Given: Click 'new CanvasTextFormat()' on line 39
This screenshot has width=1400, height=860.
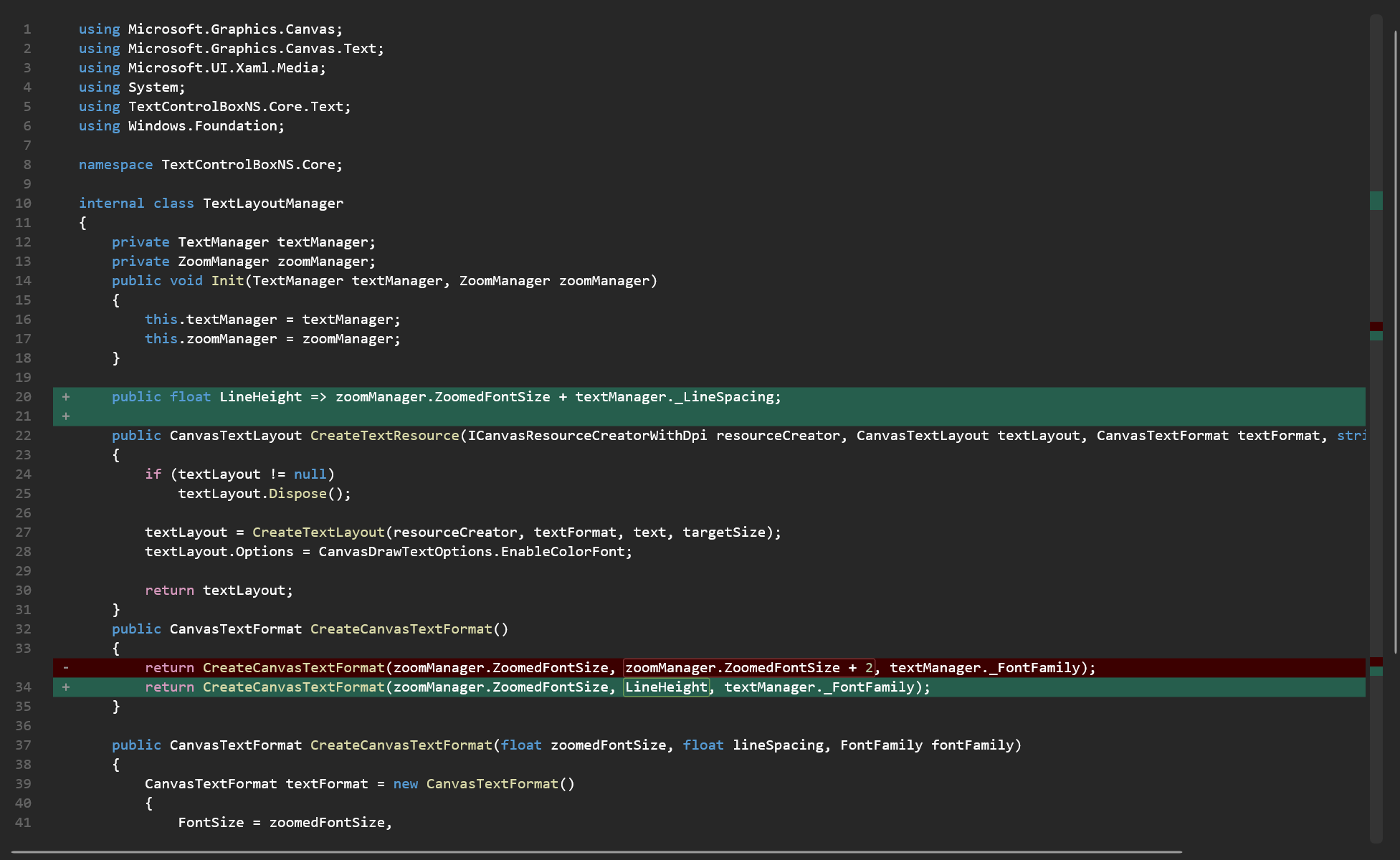Looking at the screenshot, I should click(484, 784).
